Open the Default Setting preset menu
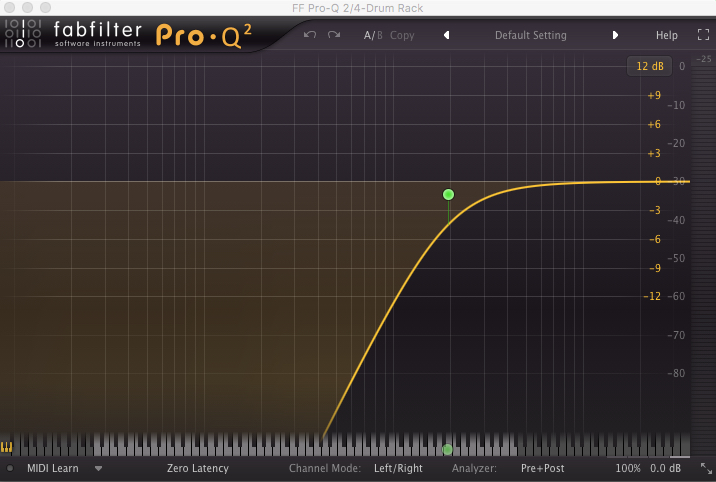Image resolution: width=716 pixels, height=482 pixels. point(531,35)
